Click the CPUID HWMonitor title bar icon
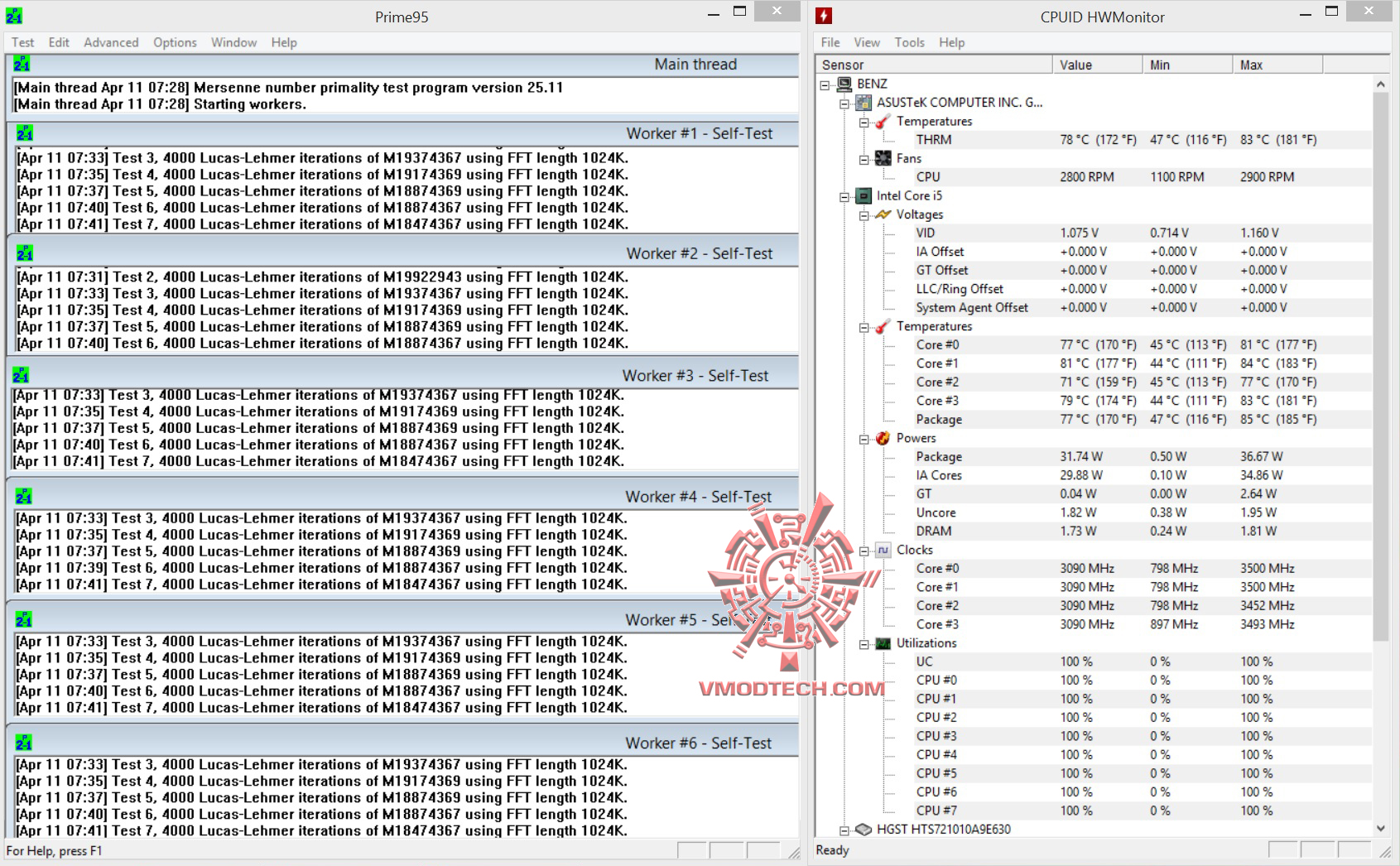This screenshot has height=866, width=1400. coord(824,16)
